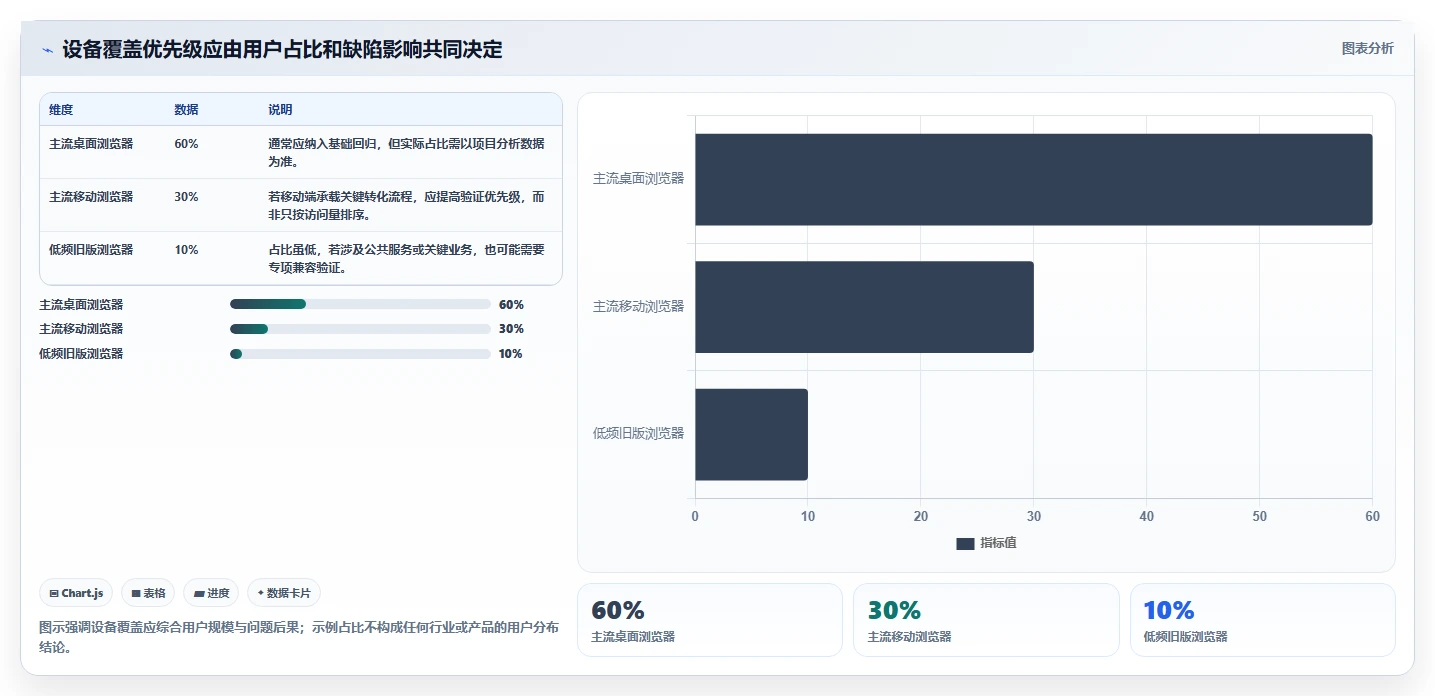The width and height of the screenshot is (1435, 696).
Task: Click the 说明 column header
Action: pos(280,110)
